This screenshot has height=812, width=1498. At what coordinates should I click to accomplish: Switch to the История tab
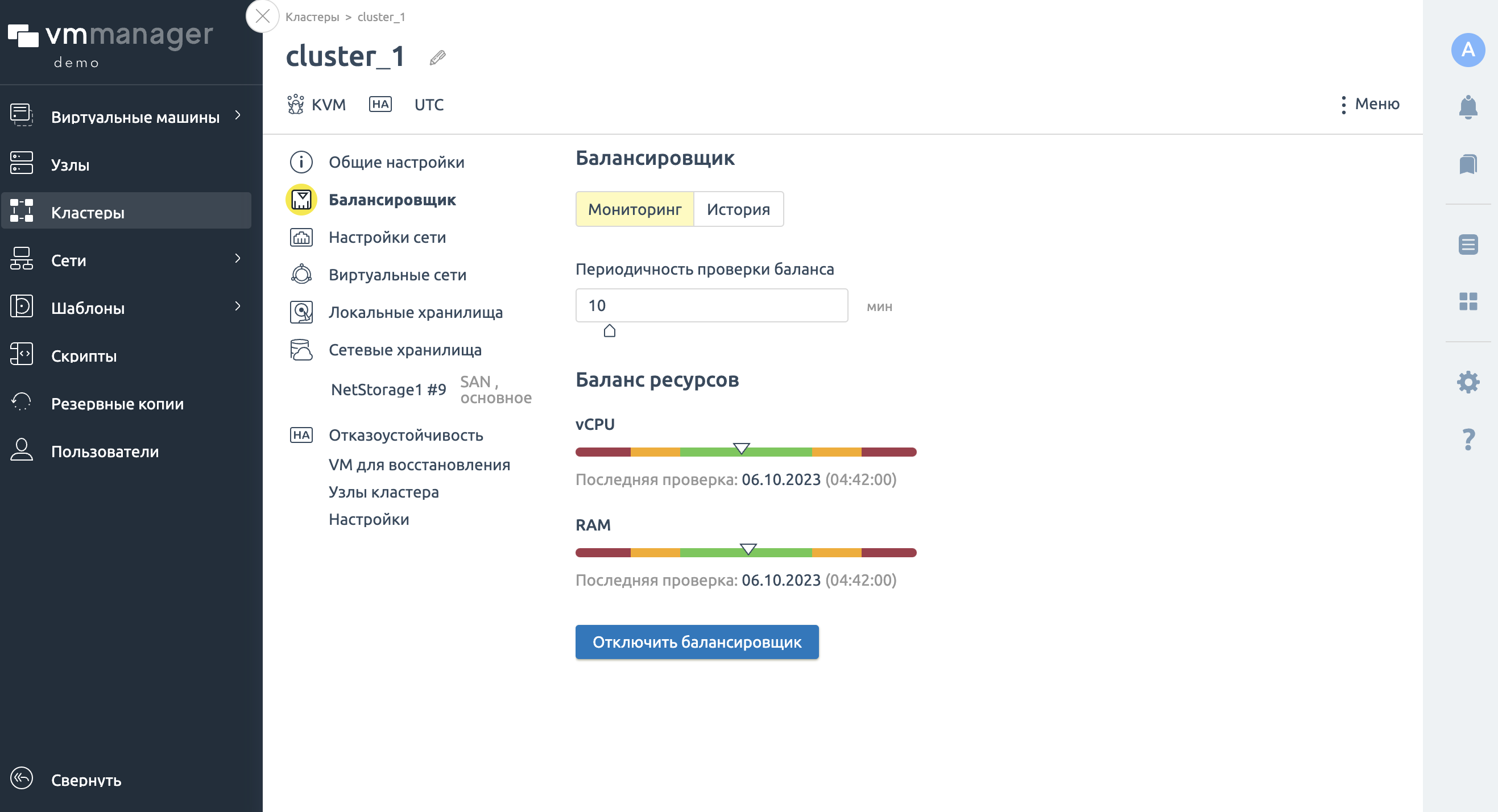point(738,209)
